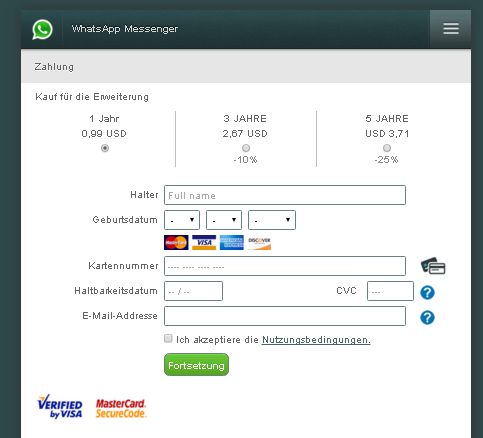Click the green Fortsetzung button

[196, 365]
